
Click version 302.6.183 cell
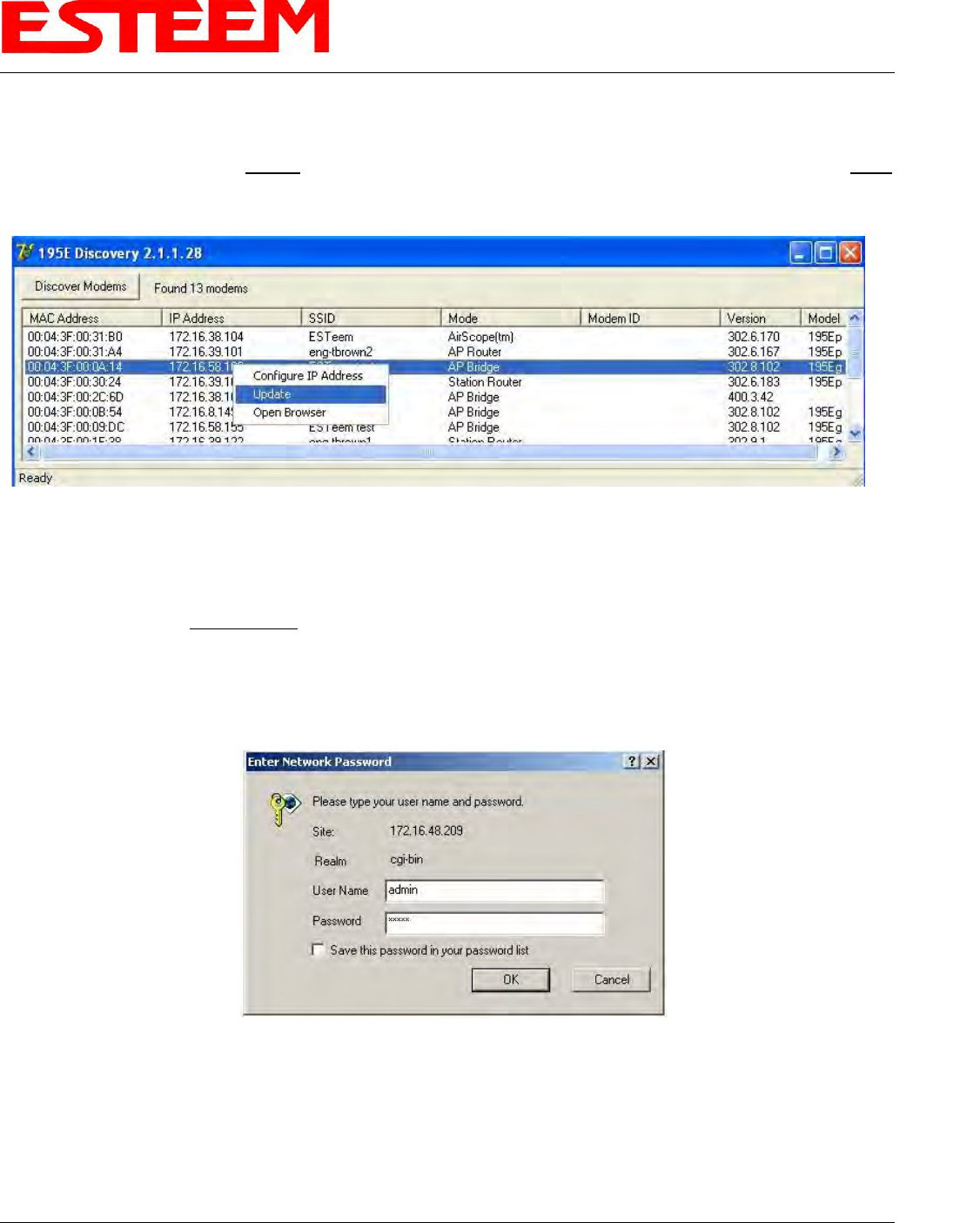(x=754, y=382)
